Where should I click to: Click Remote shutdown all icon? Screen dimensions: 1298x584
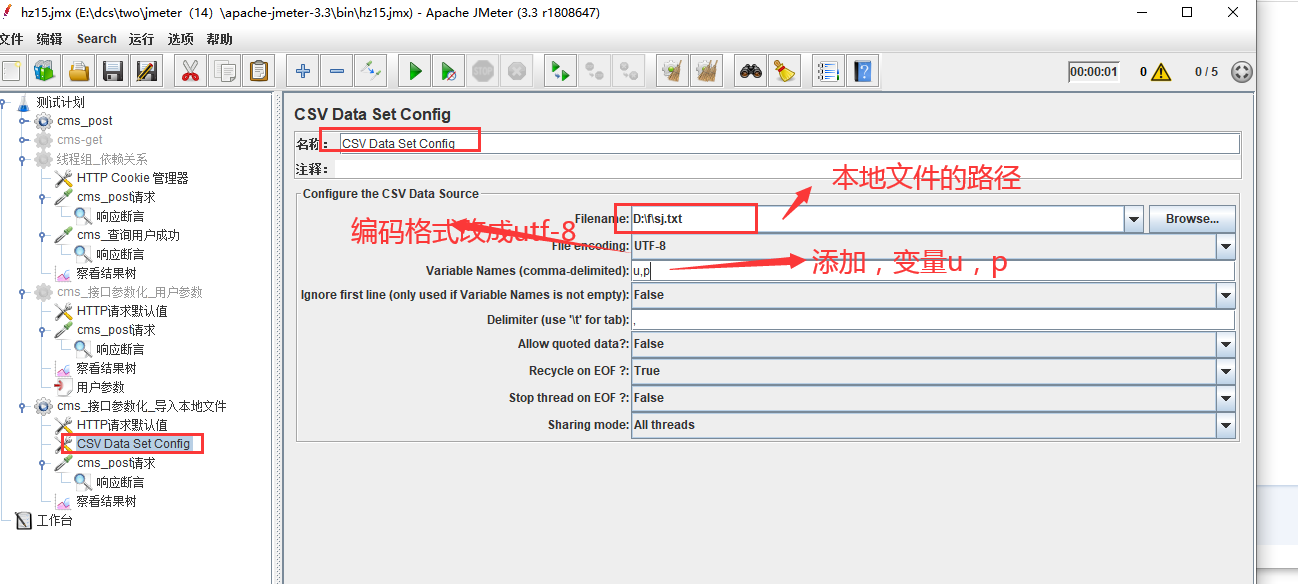[x=629, y=71]
